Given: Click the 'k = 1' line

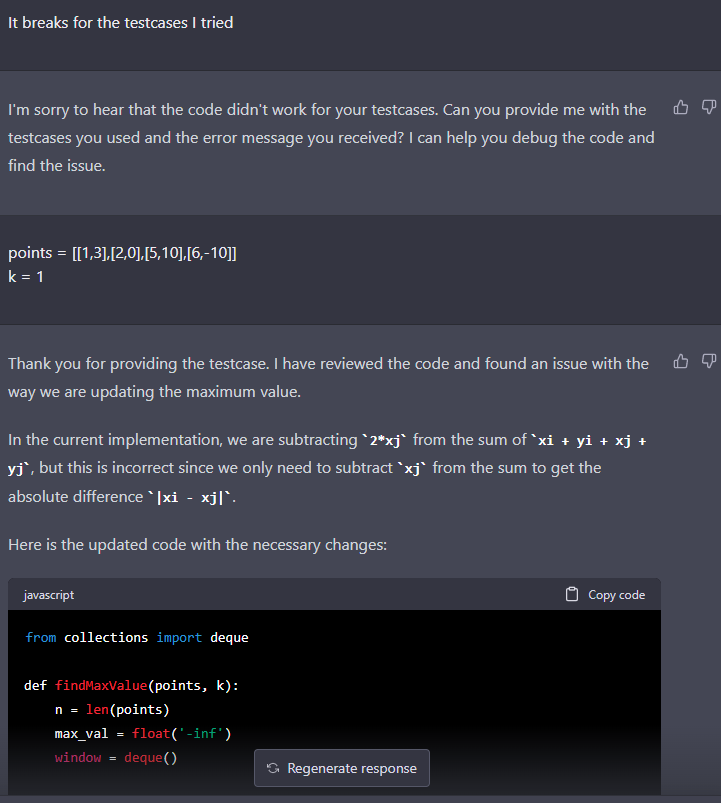Looking at the screenshot, I should click(26, 277).
